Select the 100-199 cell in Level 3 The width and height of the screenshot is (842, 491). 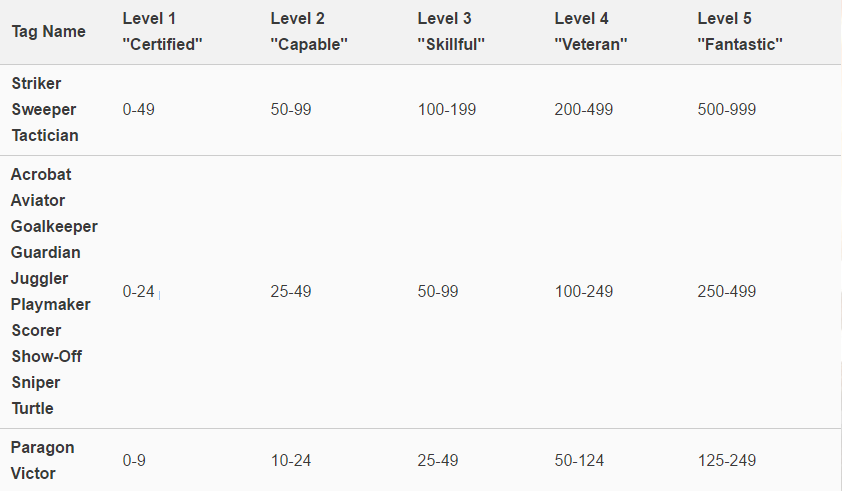coord(447,109)
